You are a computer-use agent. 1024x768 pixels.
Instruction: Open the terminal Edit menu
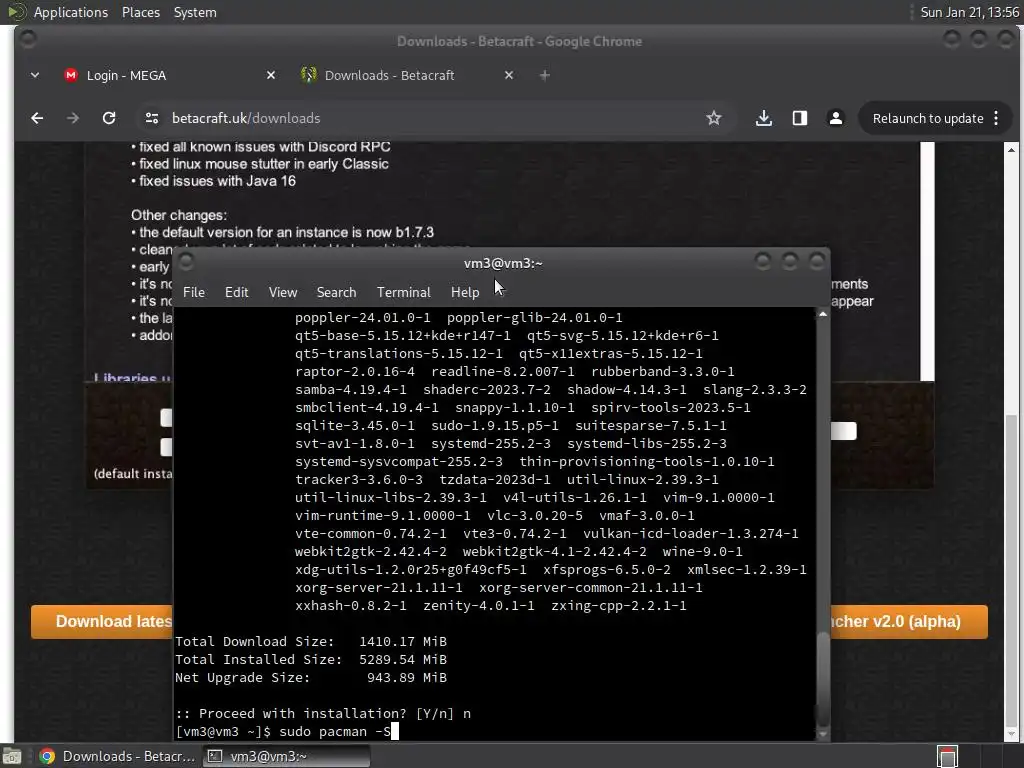[x=236, y=292]
